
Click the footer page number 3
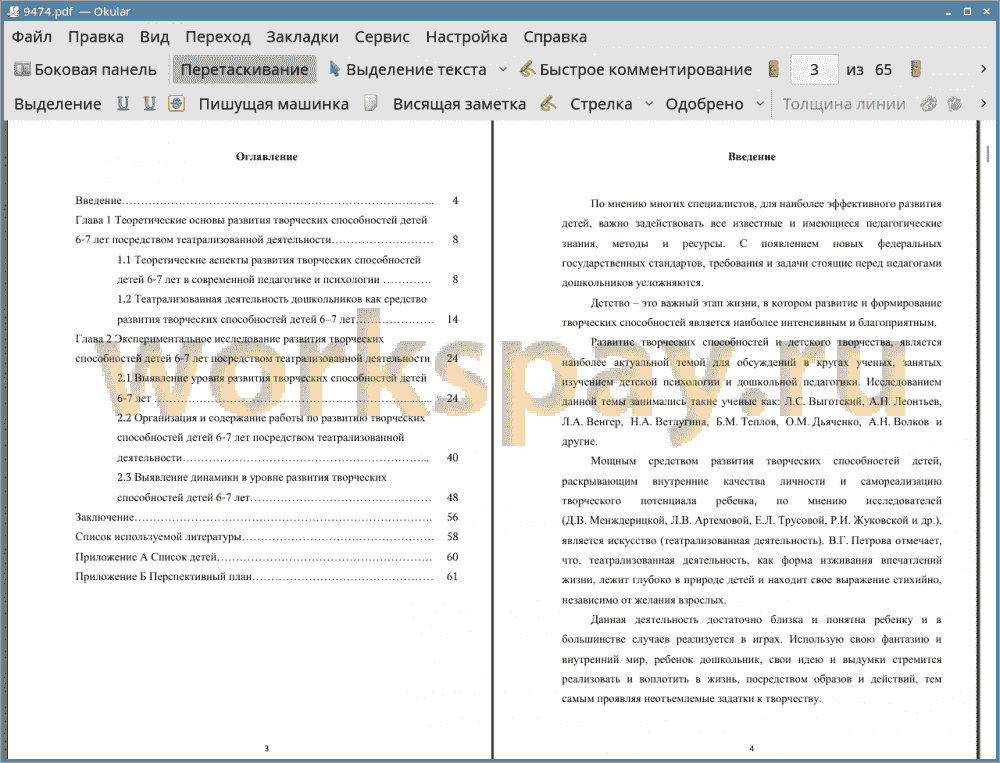click(267, 748)
